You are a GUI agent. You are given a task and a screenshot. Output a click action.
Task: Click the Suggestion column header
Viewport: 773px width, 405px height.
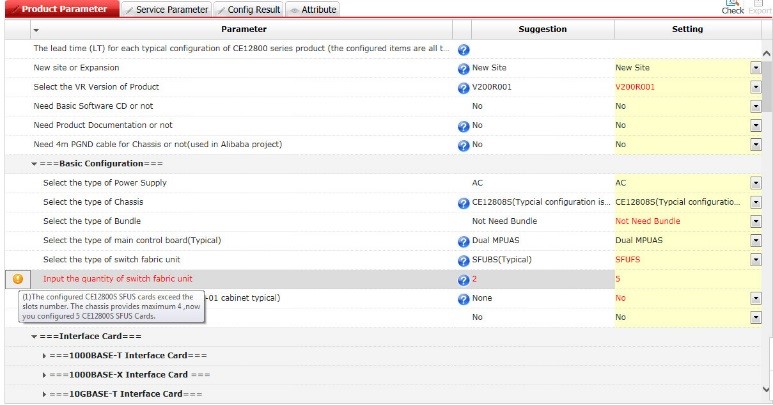[x=542, y=29]
